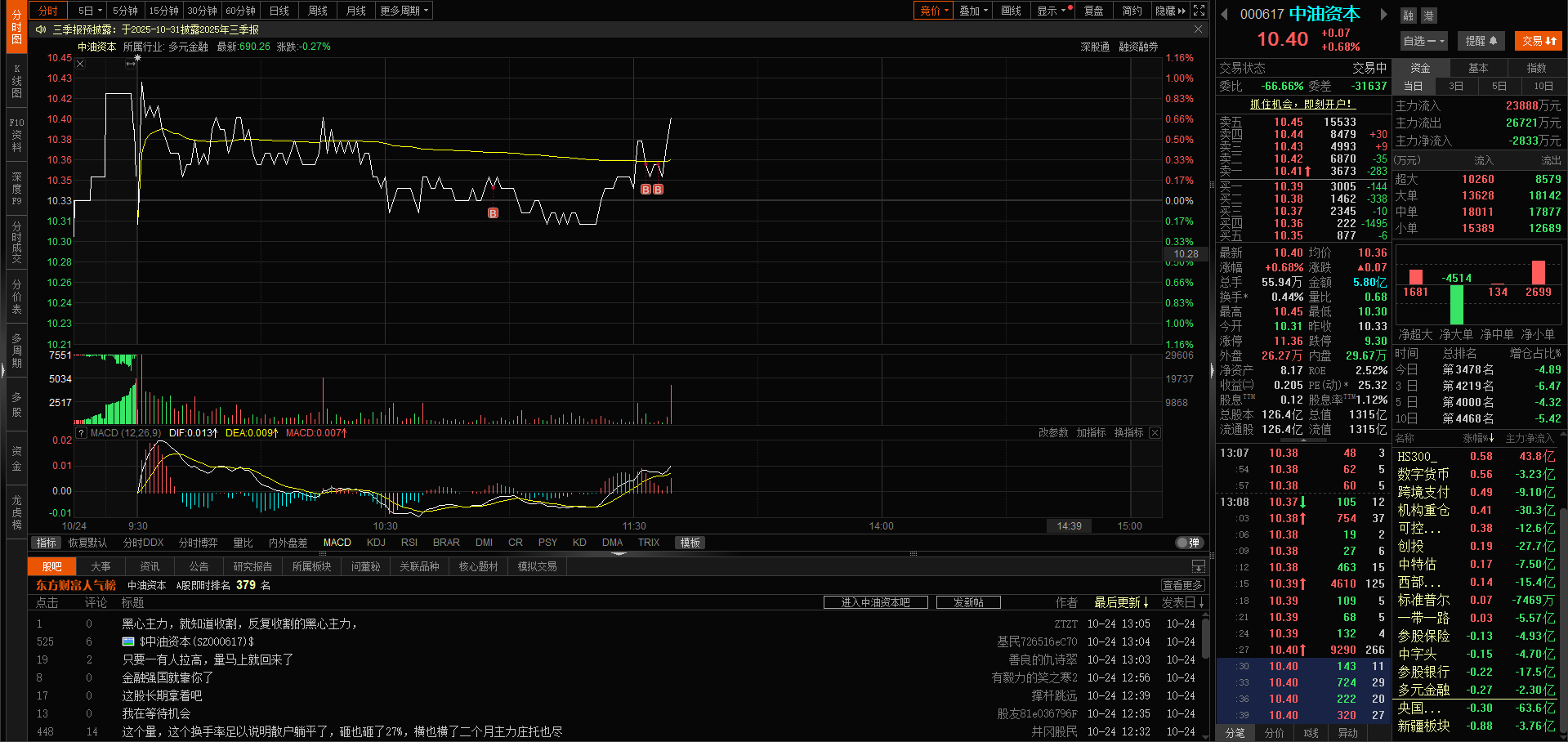Click 查看更多 to view more posts
Viewport: 1568px width, 742px height.
click(1182, 585)
